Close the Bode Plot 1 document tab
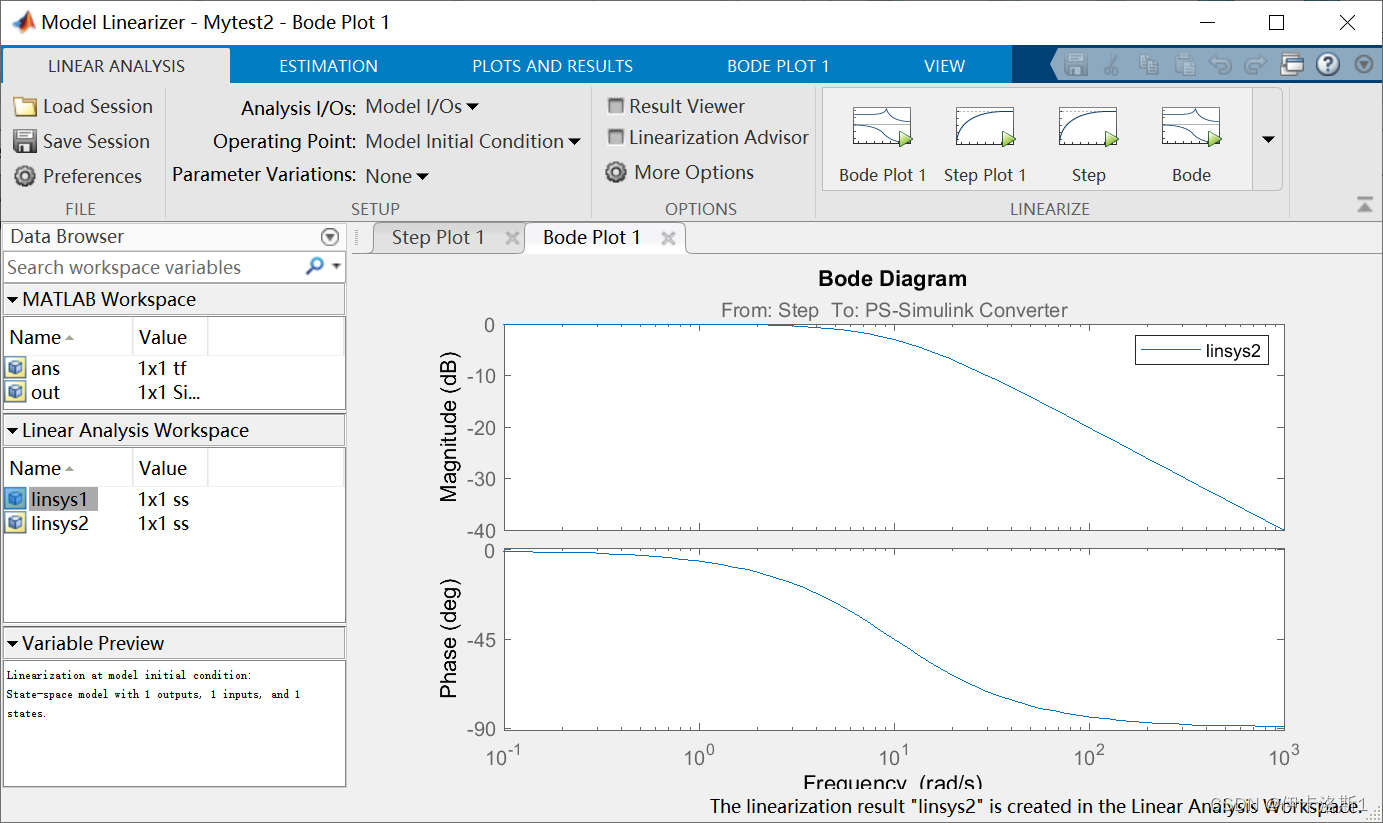Image resolution: width=1383 pixels, height=823 pixels. pyautogui.click(x=669, y=238)
